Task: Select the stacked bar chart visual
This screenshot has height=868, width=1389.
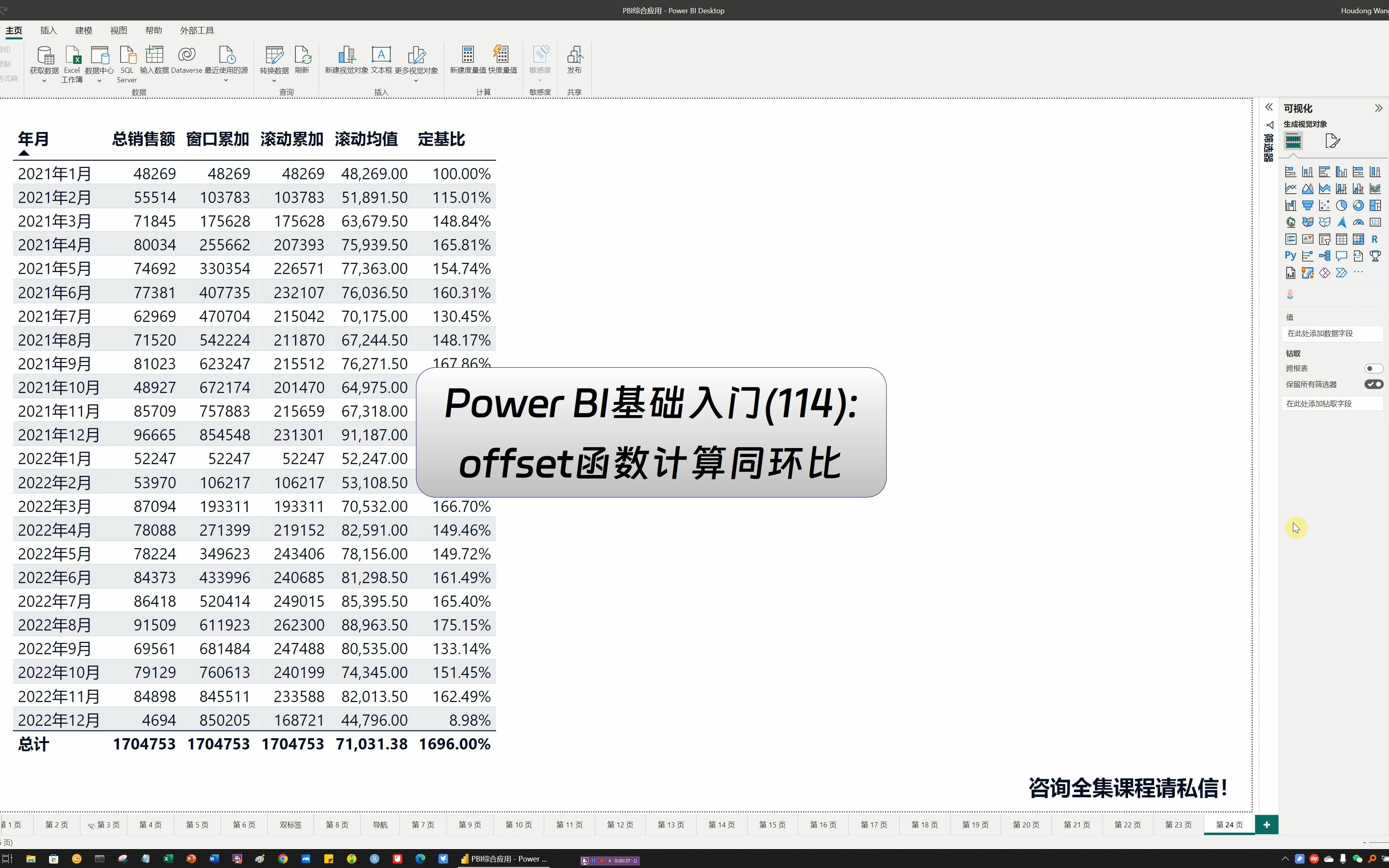Action: coord(1290,172)
